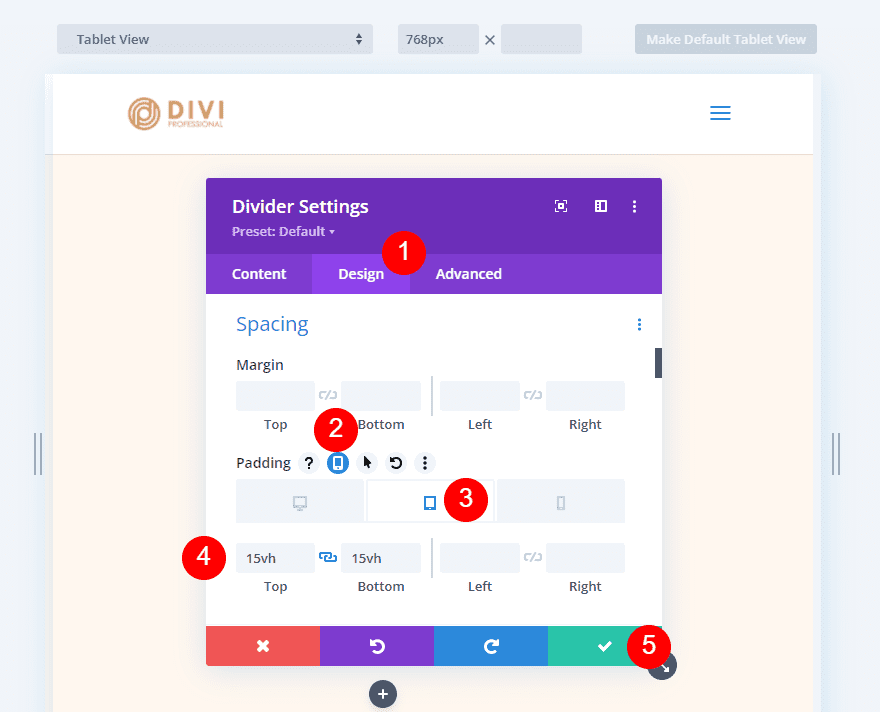Link Left and Right margin values
The height and width of the screenshot is (712, 880).
point(533,395)
